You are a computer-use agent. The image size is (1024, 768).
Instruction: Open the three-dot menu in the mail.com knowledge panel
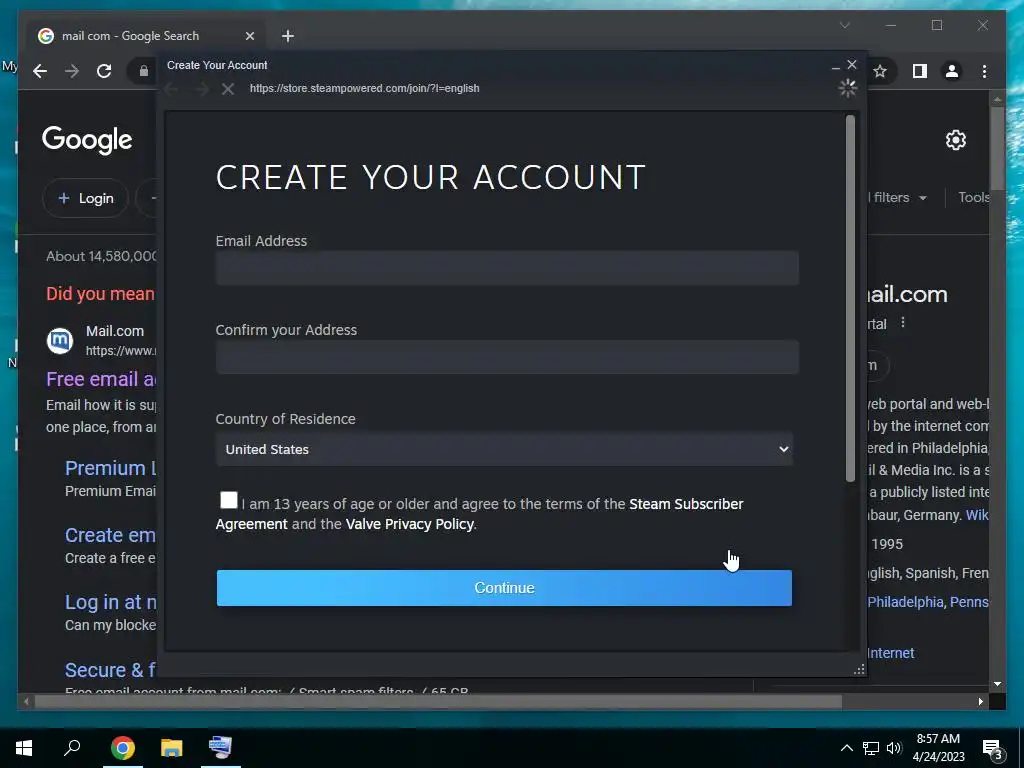pyautogui.click(x=903, y=323)
